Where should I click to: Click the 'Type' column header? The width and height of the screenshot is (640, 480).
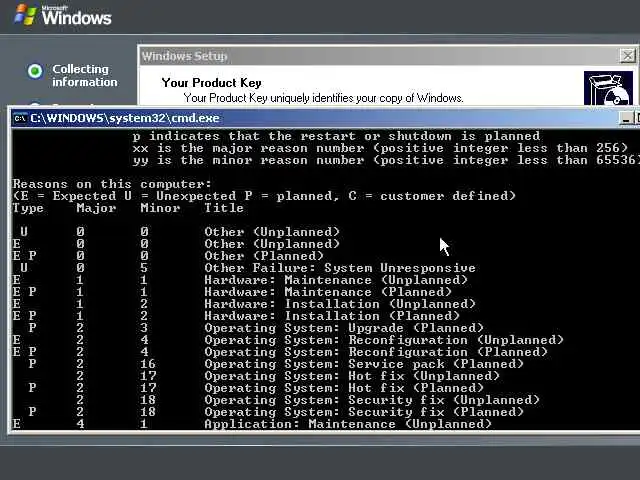coord(28,209)
